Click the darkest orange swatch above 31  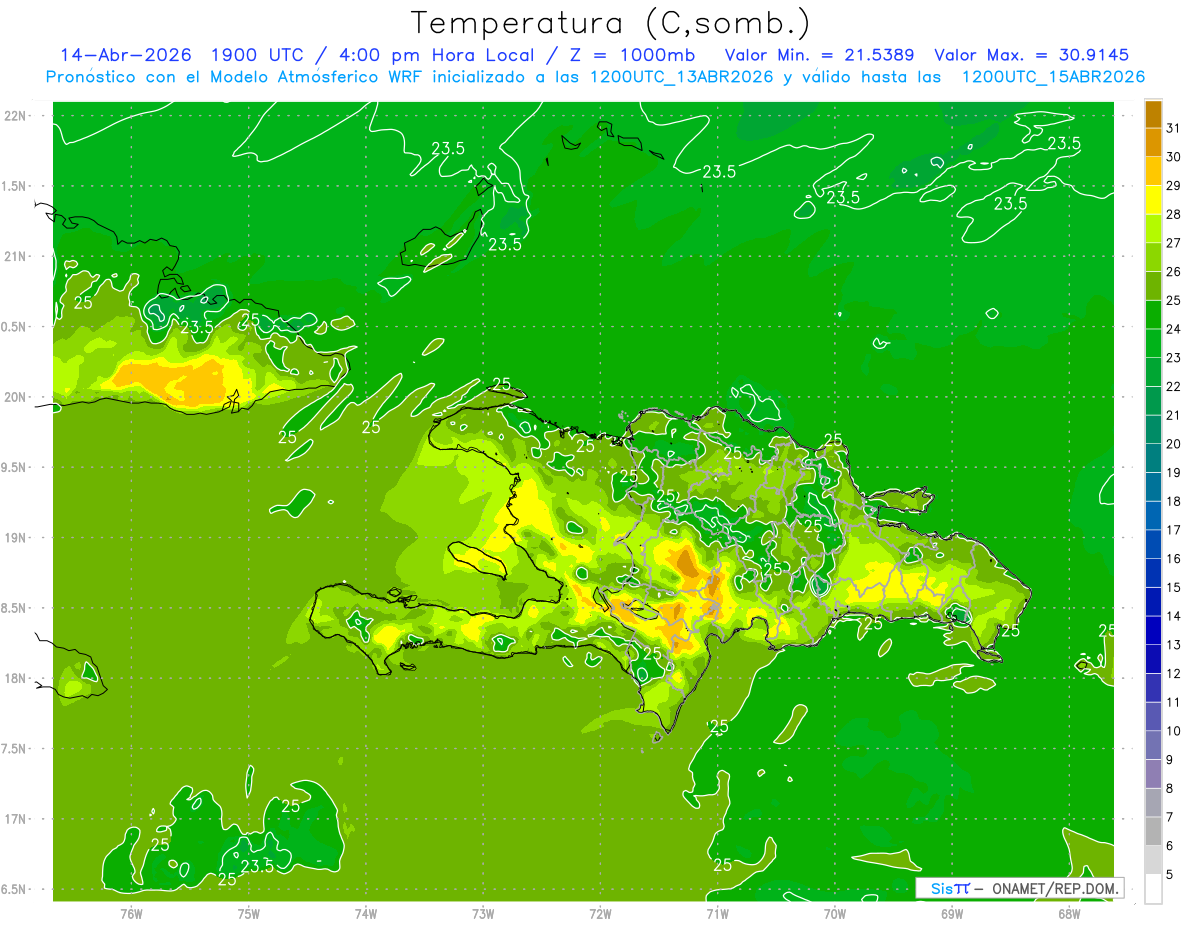pos(1153,114)
